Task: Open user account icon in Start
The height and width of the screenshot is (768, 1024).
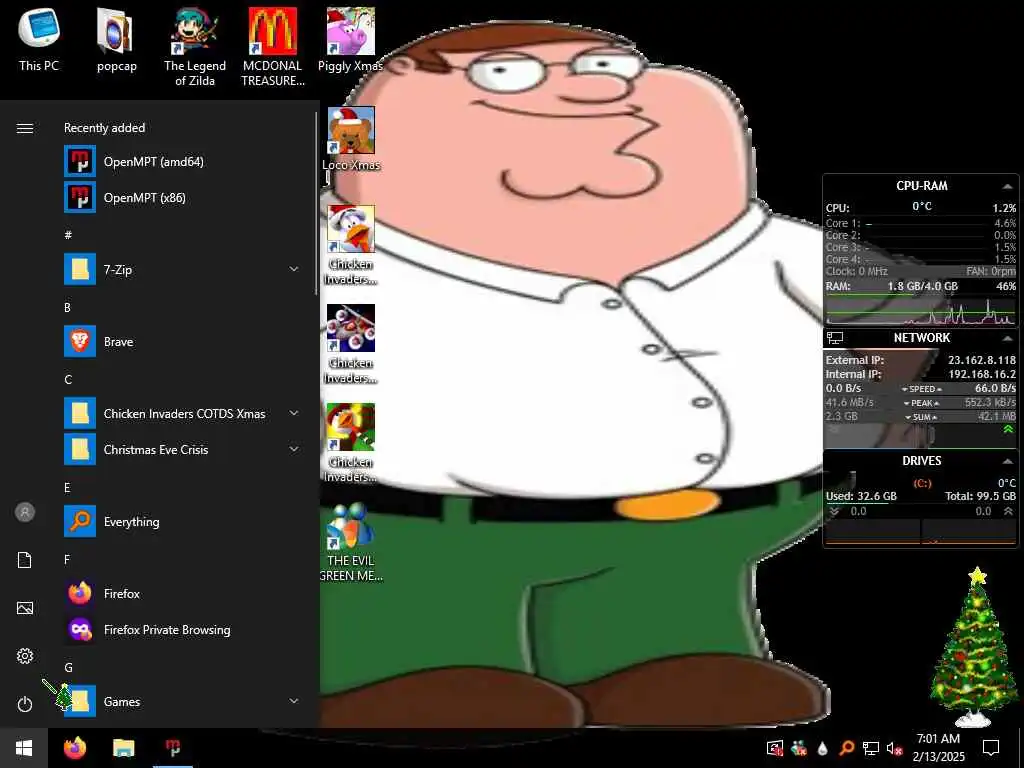Action: coord(25,512)
